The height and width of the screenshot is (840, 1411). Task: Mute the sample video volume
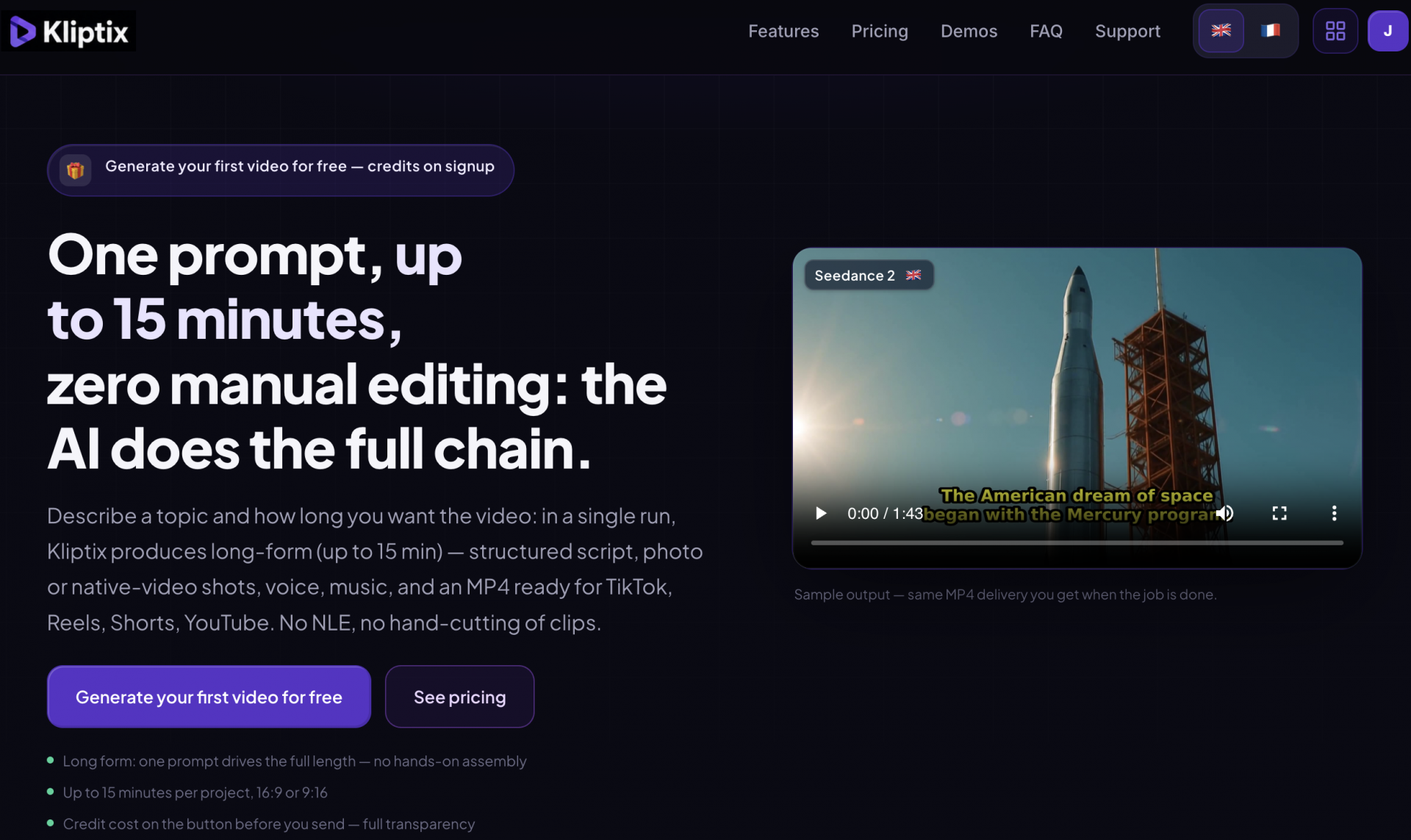pos(1225,513)
